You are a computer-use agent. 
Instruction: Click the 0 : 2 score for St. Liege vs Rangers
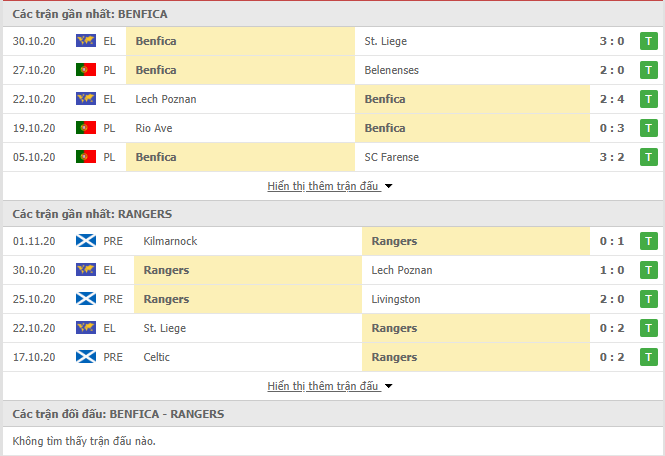pyautogui.click(x=612, y=328)
